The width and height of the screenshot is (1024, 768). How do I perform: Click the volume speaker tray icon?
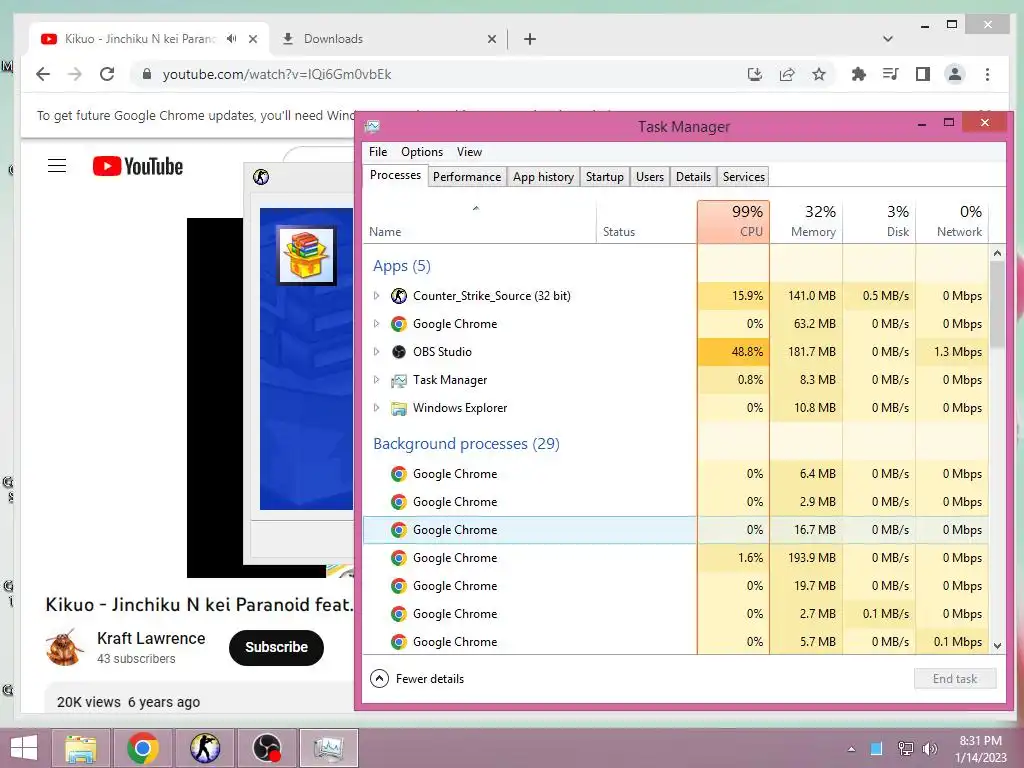point(929,748)
